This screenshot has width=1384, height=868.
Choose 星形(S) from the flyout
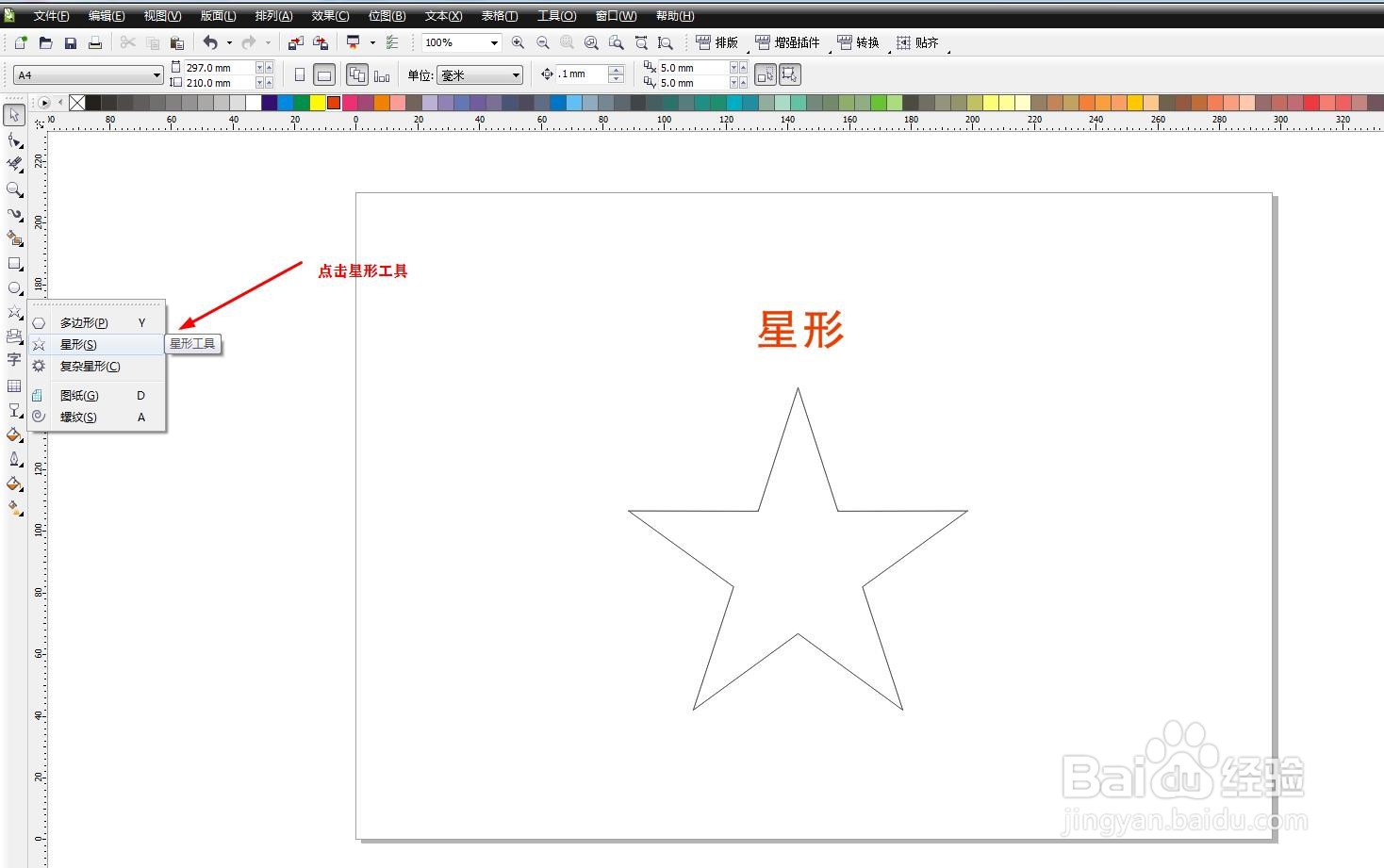coord(96,344)
